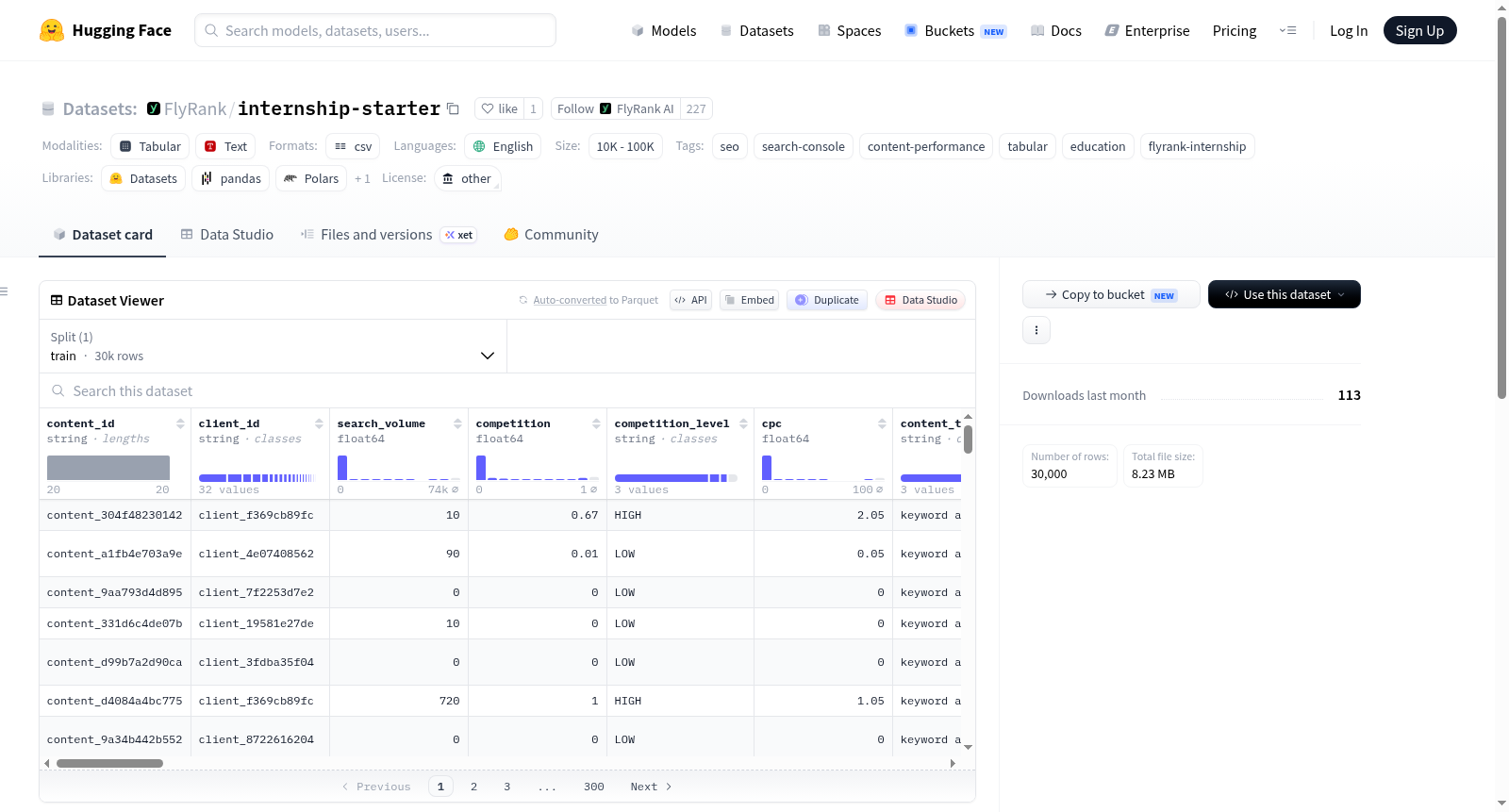This screenshot has height=812, width=1509.
Task: Click the content-performance tag
Action: (x=926, y=146)
